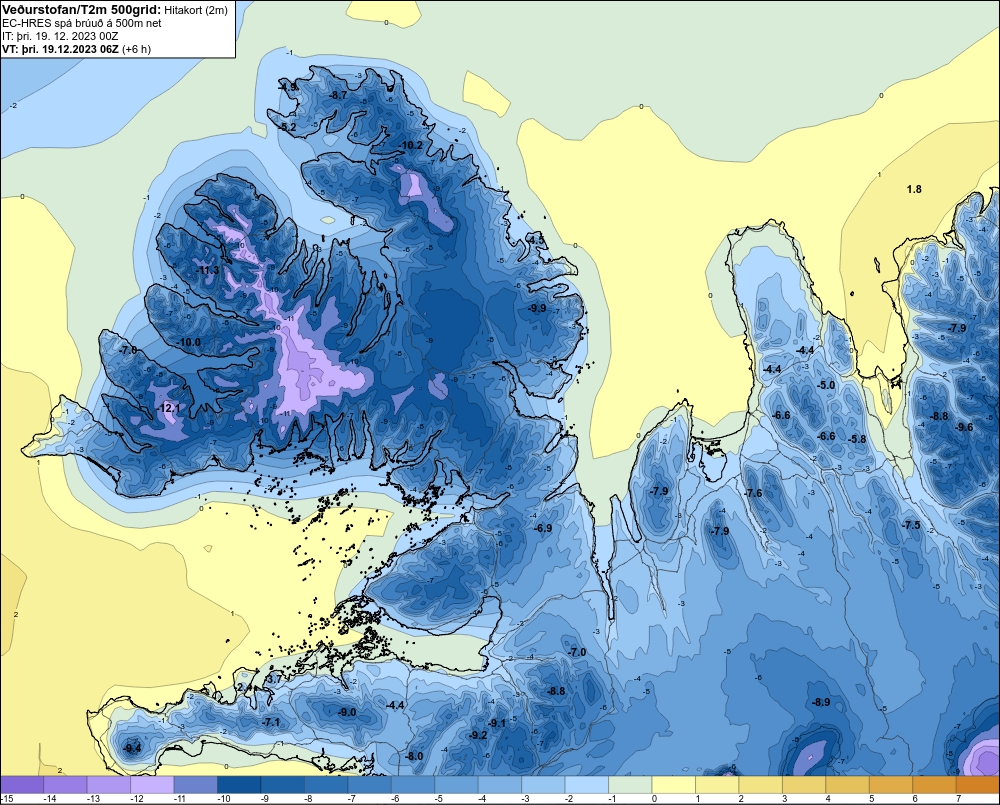
Task: Click legend swatch between -11 and -10
Action: click(196, 785)
